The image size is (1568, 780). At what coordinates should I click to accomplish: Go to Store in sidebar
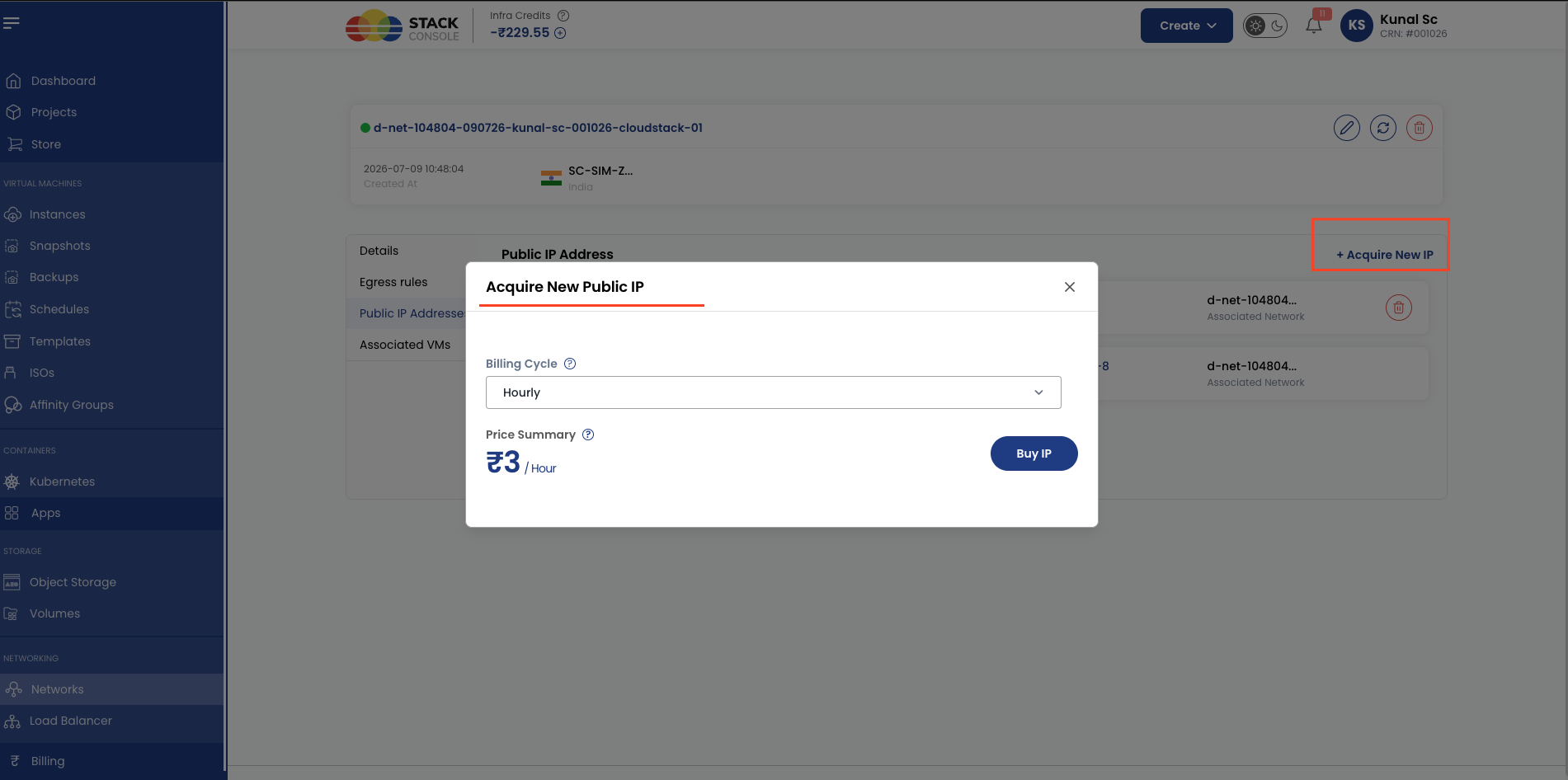coord(46,144)
